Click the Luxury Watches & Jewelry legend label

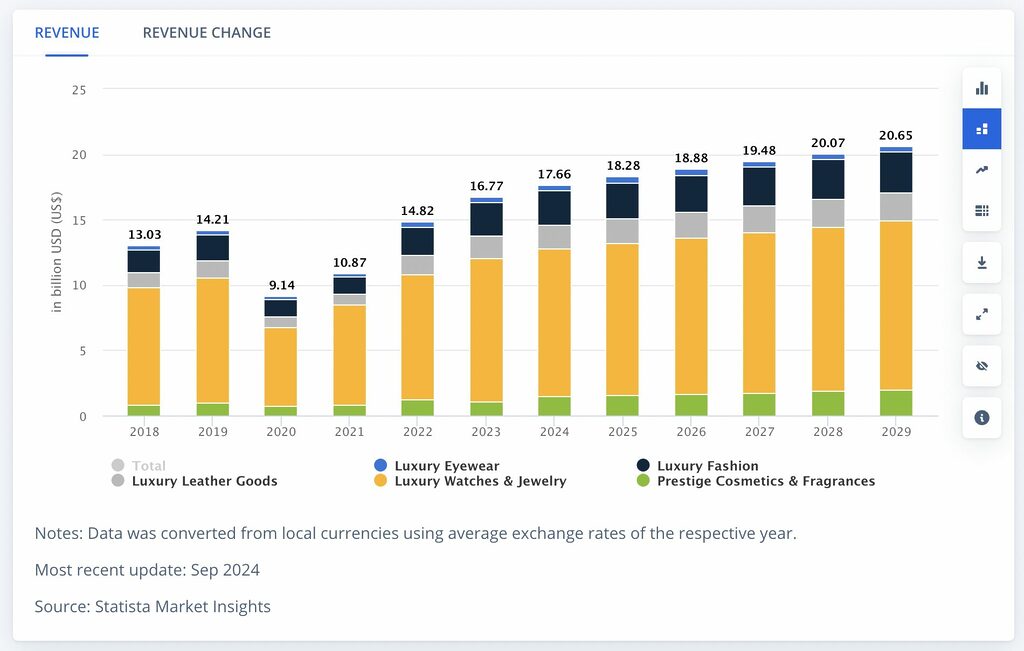[x=480, y=481]
